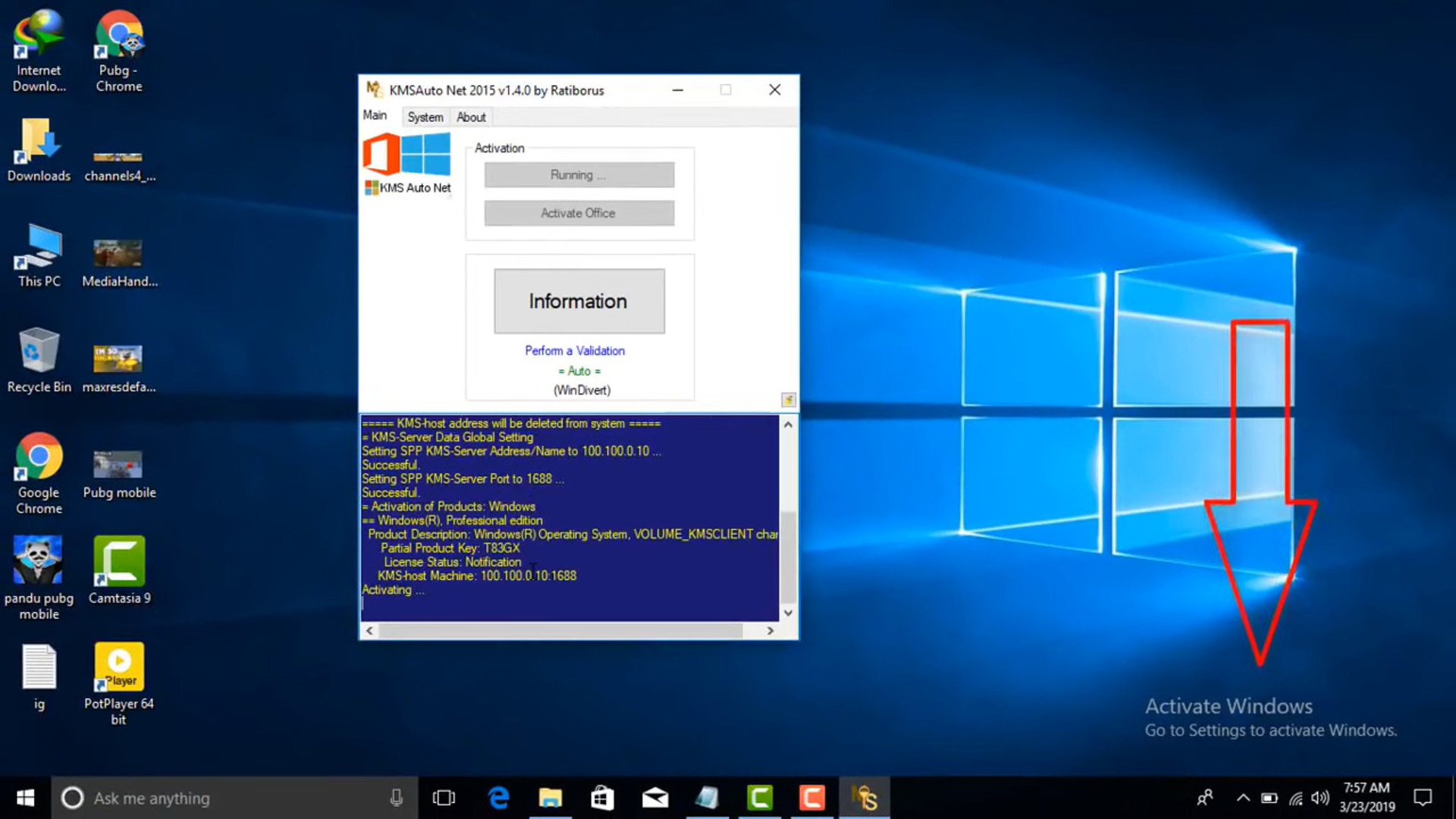Click the Running... activation button
This screenshot has width=1456, height=819.
click(x=577, y=174)
